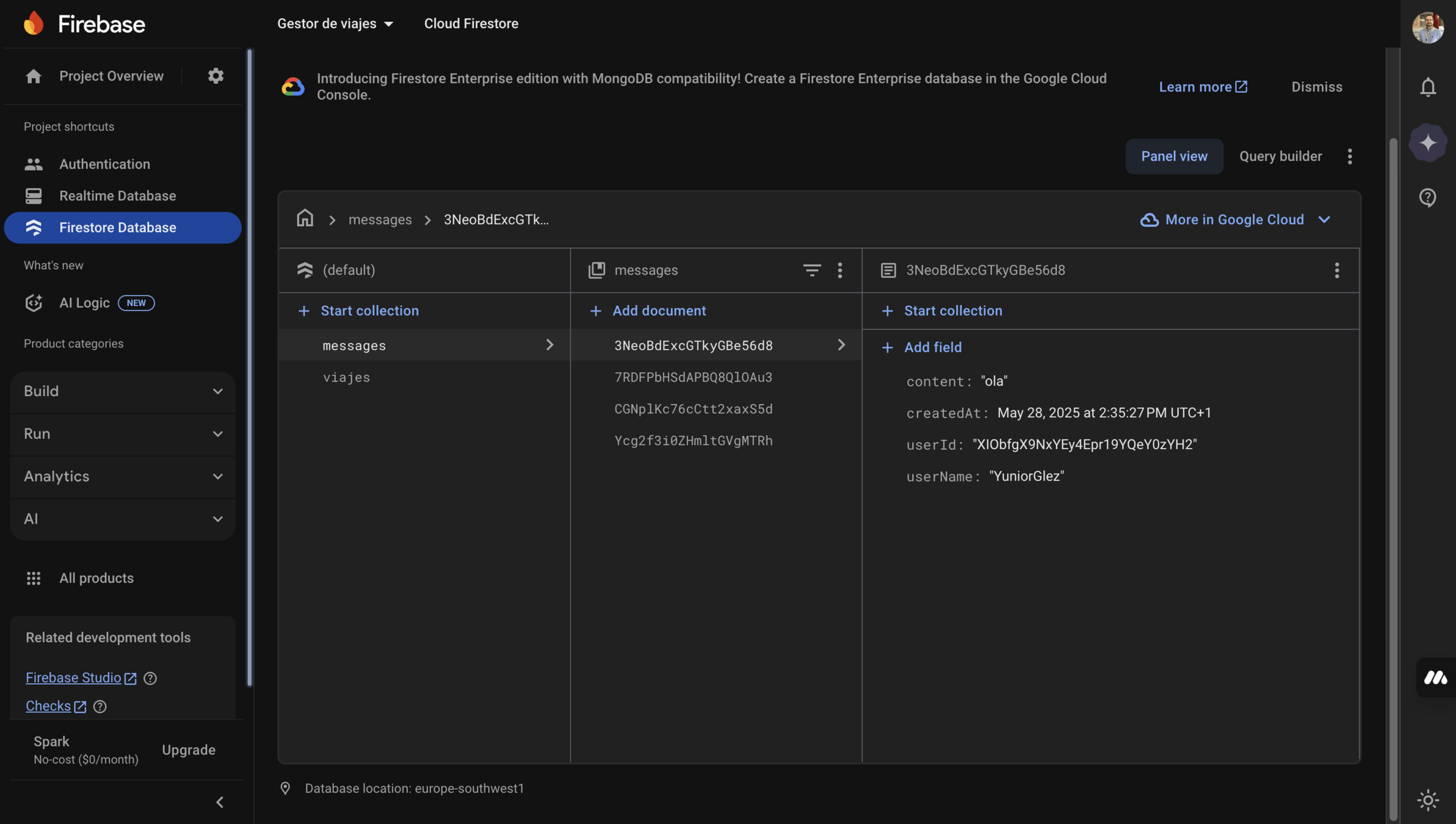This screenshot has height=824, width=1456.
Task: Open the Gemini sparkle assistant icon
Action: click(1427, 143)
